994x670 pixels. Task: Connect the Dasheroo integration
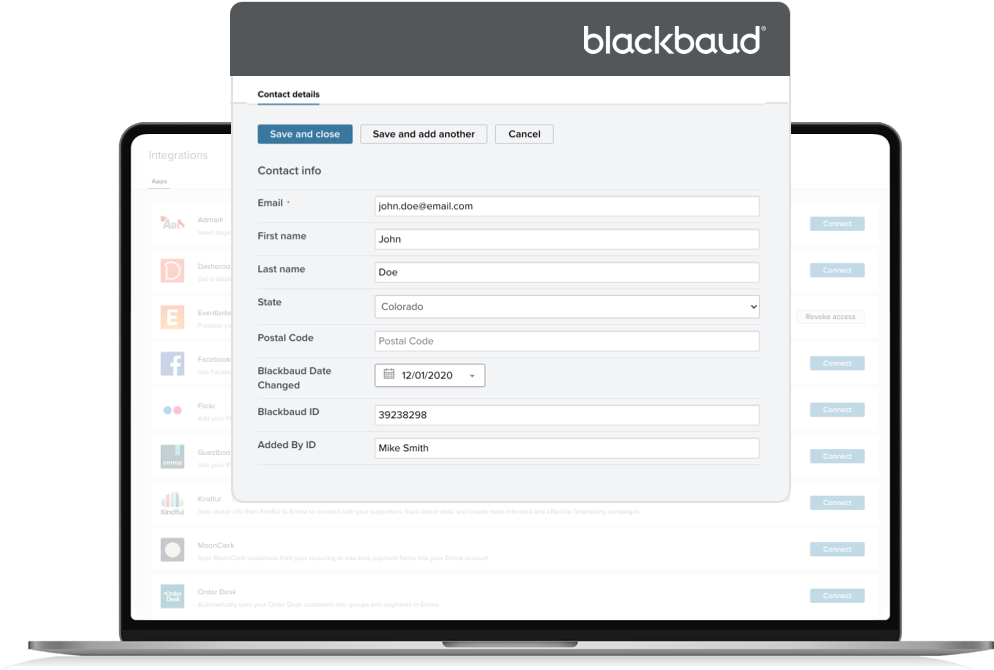(837, 270)
